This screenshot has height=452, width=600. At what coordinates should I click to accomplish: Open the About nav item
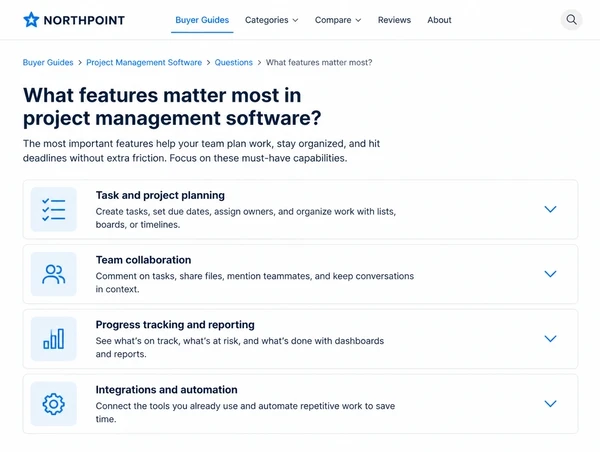[x=439, y=20]
